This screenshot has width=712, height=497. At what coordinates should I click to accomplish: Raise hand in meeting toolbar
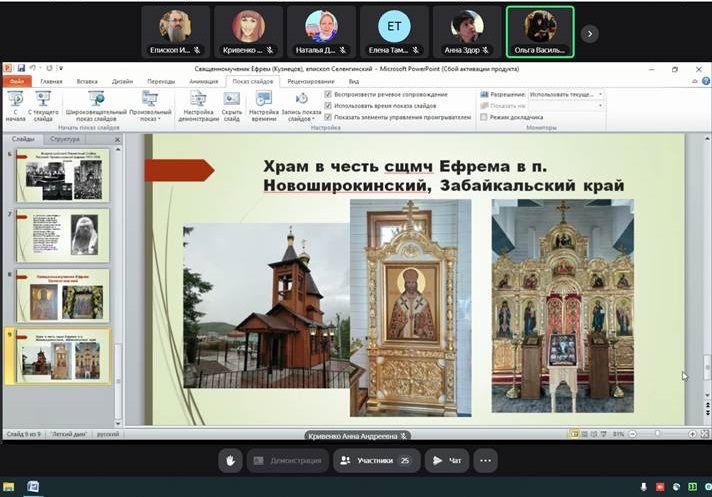230,460
